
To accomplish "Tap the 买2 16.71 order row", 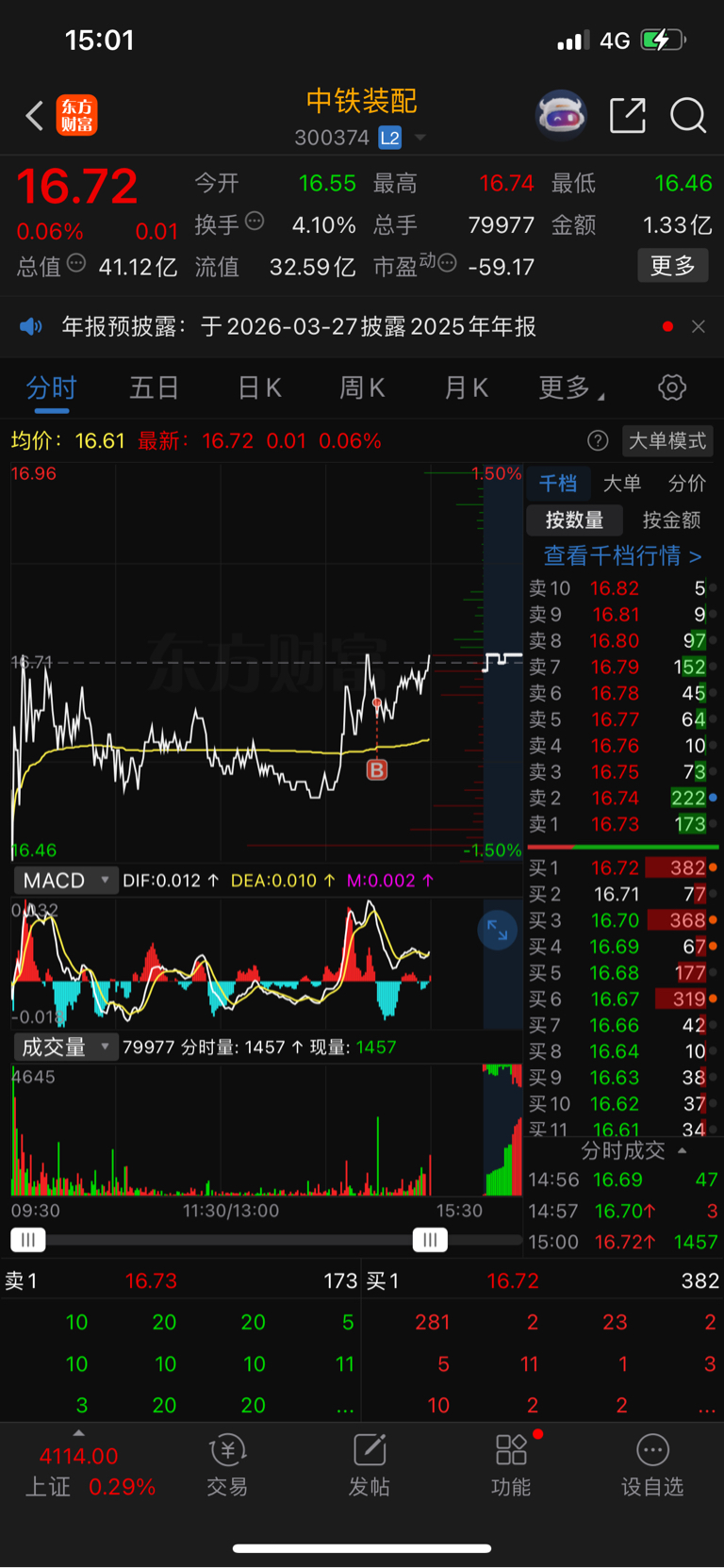I will (623, 894).
